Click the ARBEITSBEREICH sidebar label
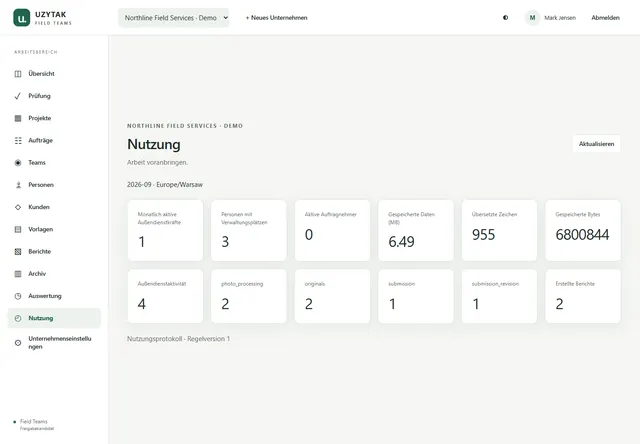The width and height of the screenshot is (640, 444). [36, 52]
